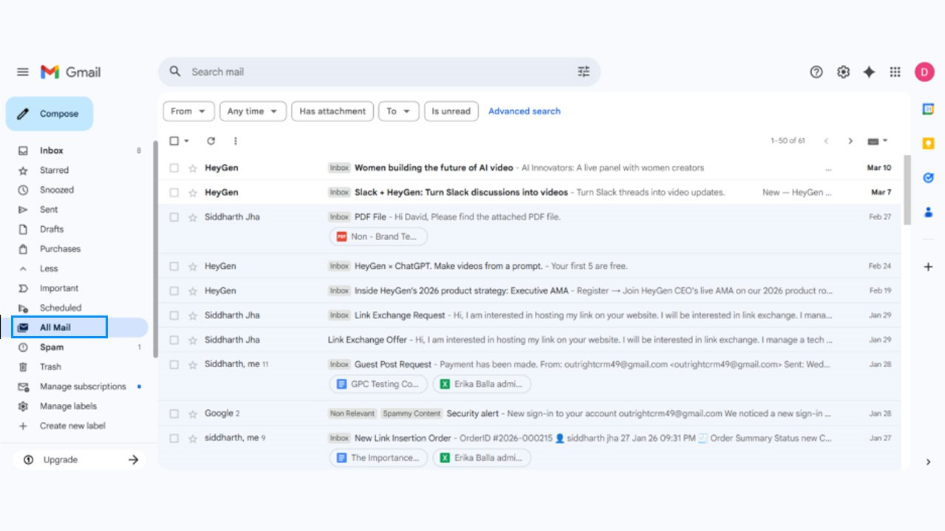
Task: Click the Compose button
Action: [x=50, y=114]
